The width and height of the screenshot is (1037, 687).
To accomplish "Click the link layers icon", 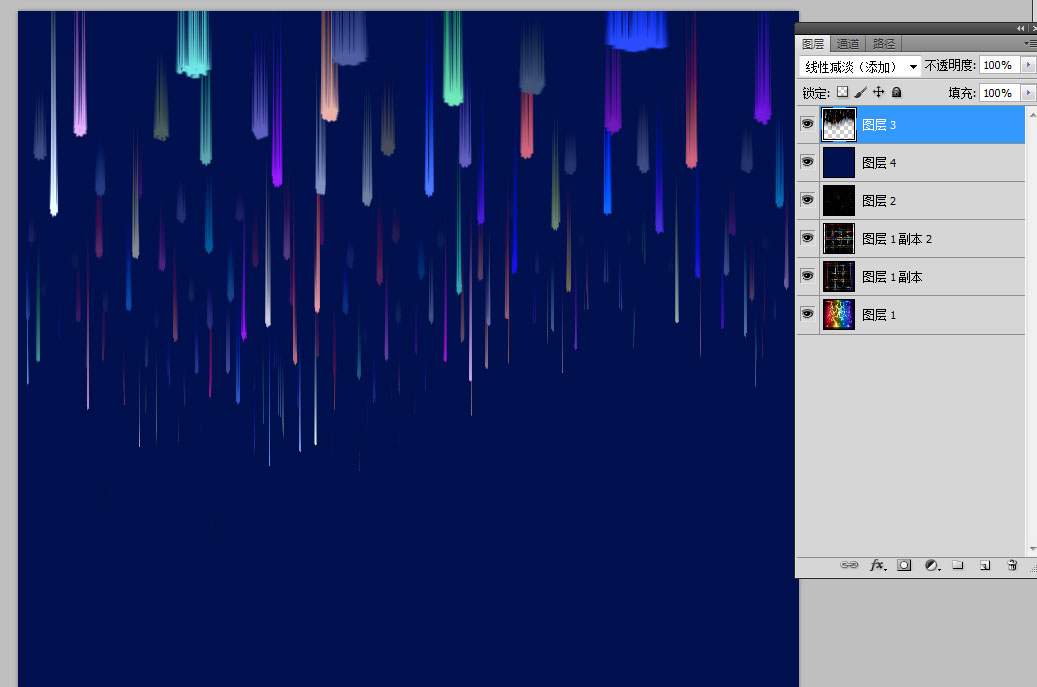I will (849, 565).
